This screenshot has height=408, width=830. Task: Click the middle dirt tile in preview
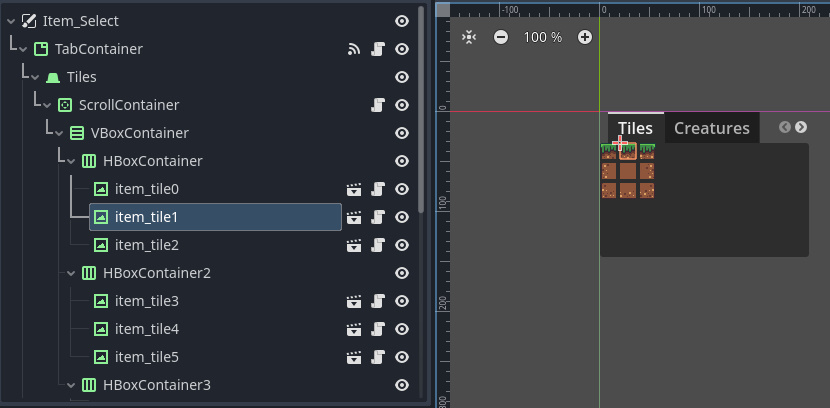628,171
